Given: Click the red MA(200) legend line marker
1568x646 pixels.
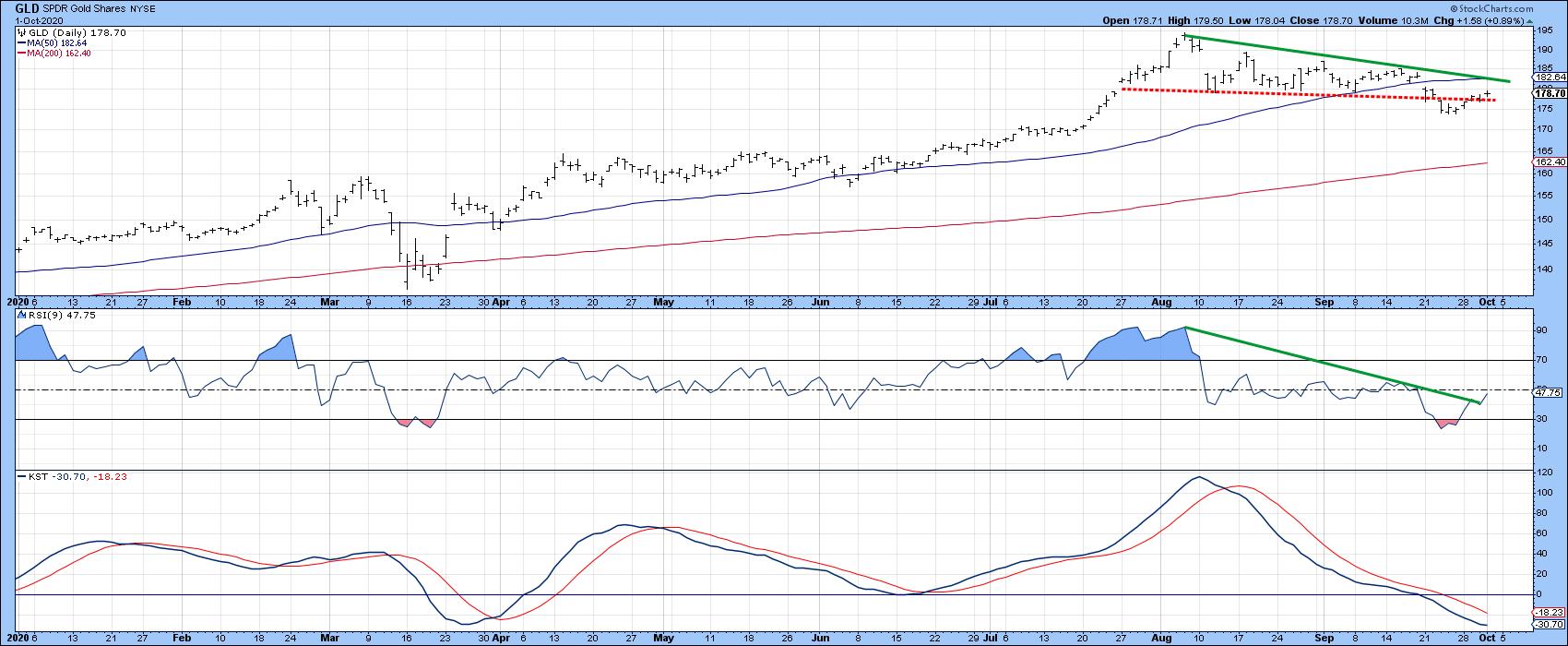Looking at the screenshot, I should [22, 54].
